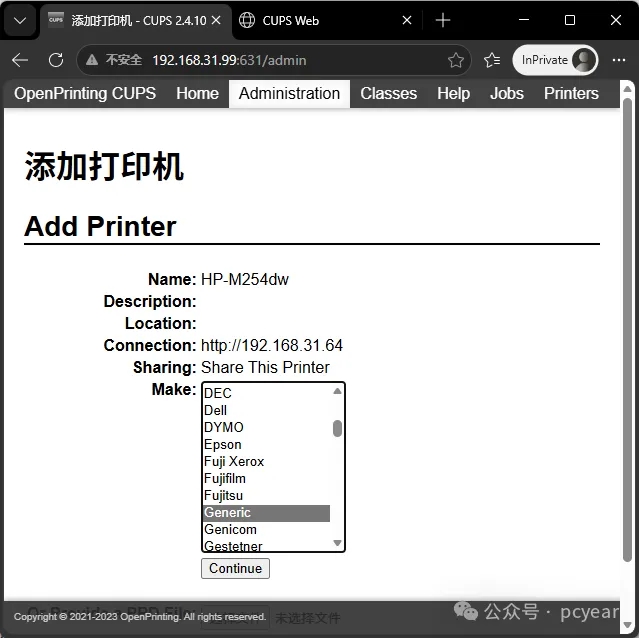Click the Continue button
639x638 pixels.
click(x=235, y=568)
